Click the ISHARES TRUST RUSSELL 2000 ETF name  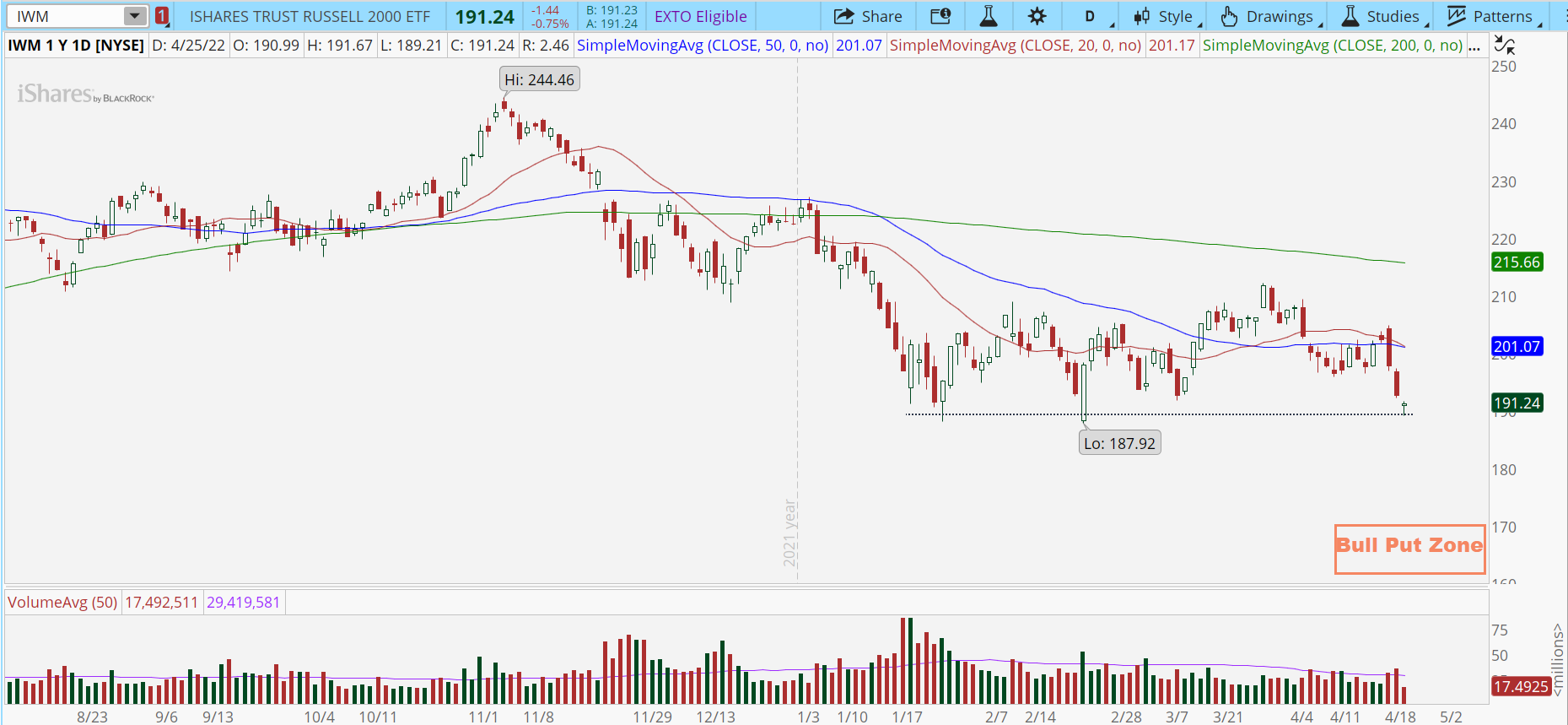pos(310,16)
